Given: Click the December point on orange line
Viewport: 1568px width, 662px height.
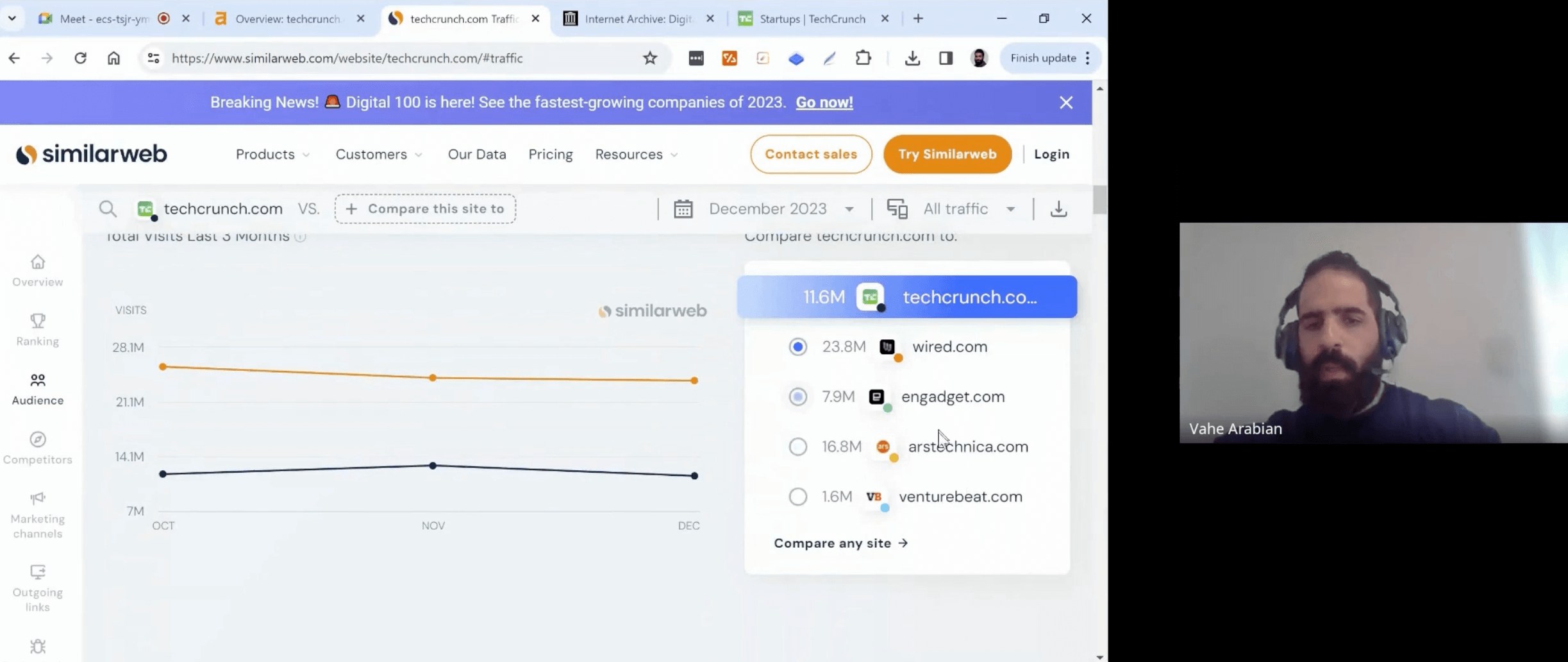Looking at the screenshot, I should [694, 381].
